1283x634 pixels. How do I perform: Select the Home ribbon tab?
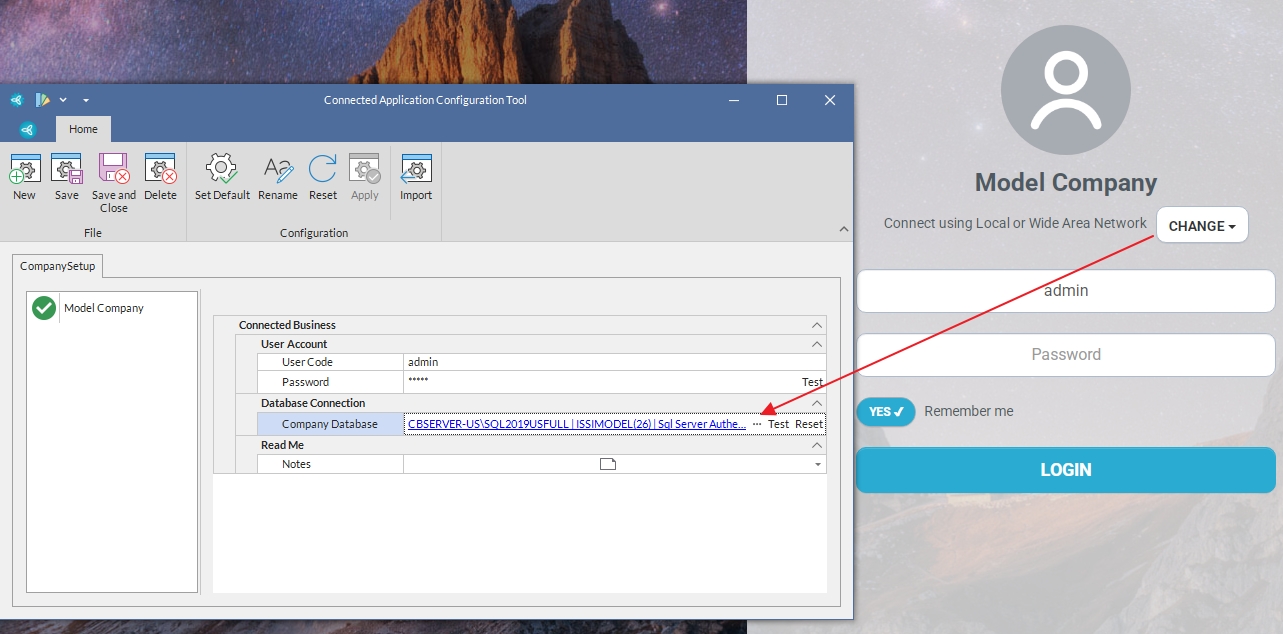[83, 129]
